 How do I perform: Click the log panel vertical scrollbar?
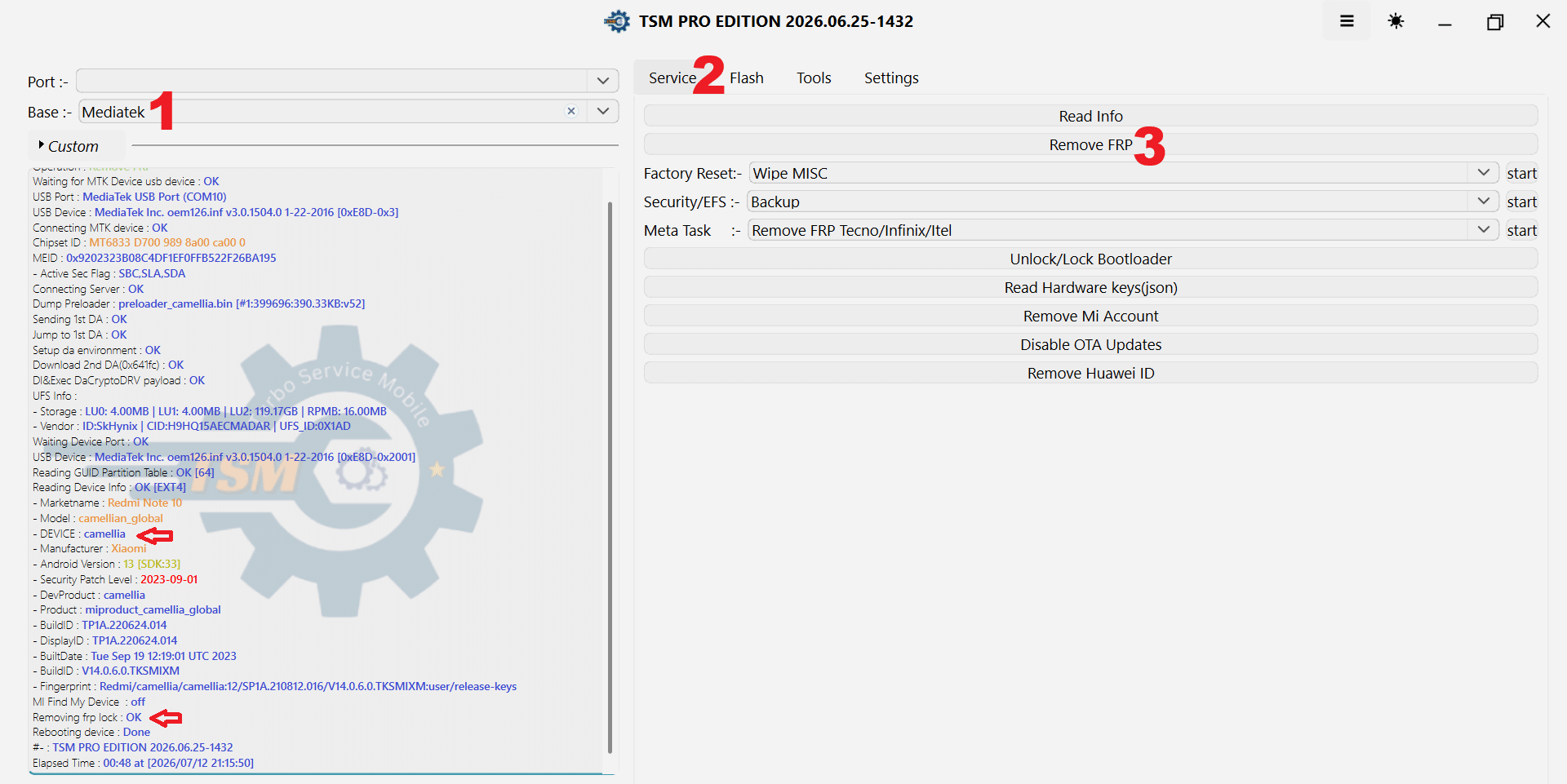coord(610,477)
